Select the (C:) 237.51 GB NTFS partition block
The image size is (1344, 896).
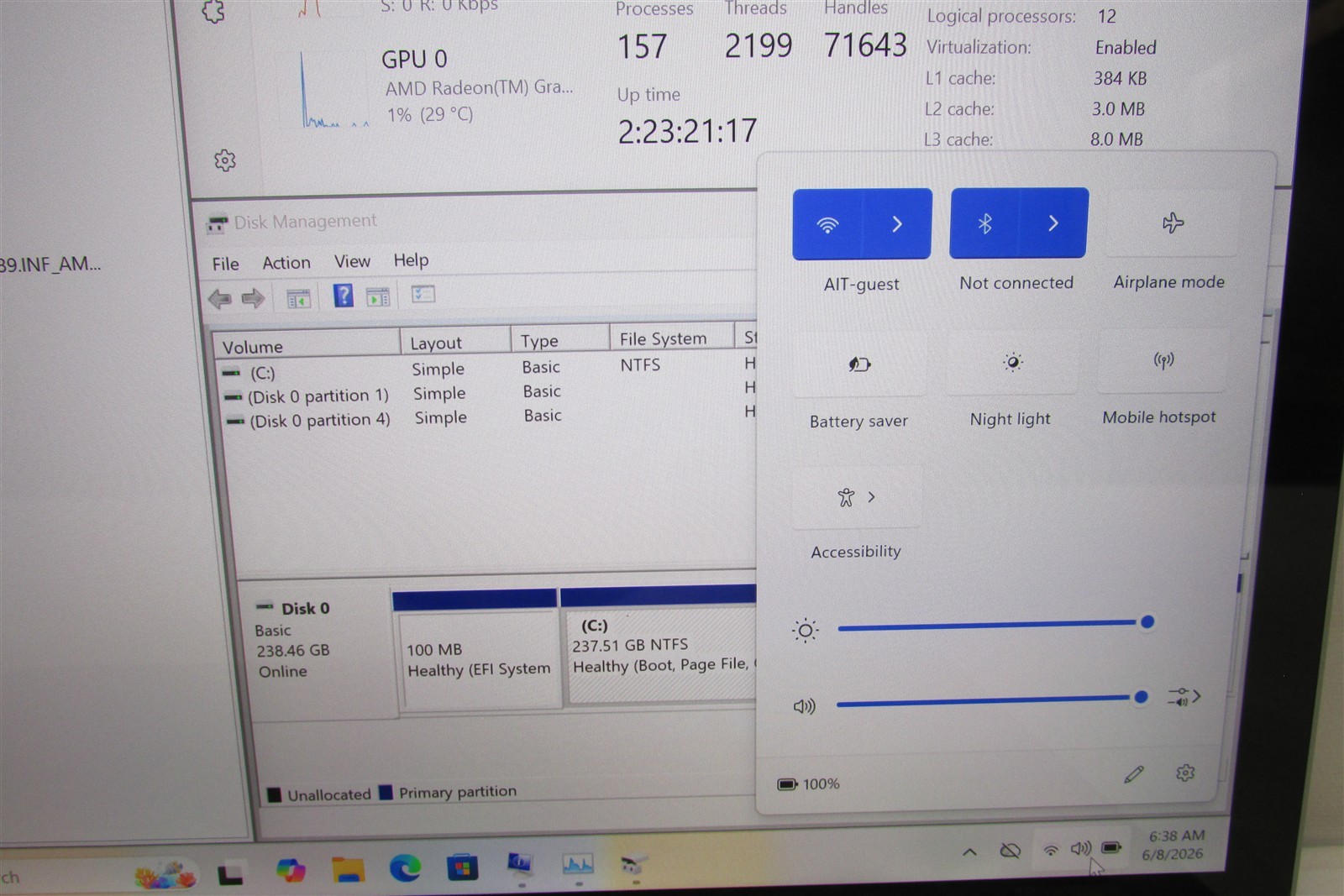660,645
